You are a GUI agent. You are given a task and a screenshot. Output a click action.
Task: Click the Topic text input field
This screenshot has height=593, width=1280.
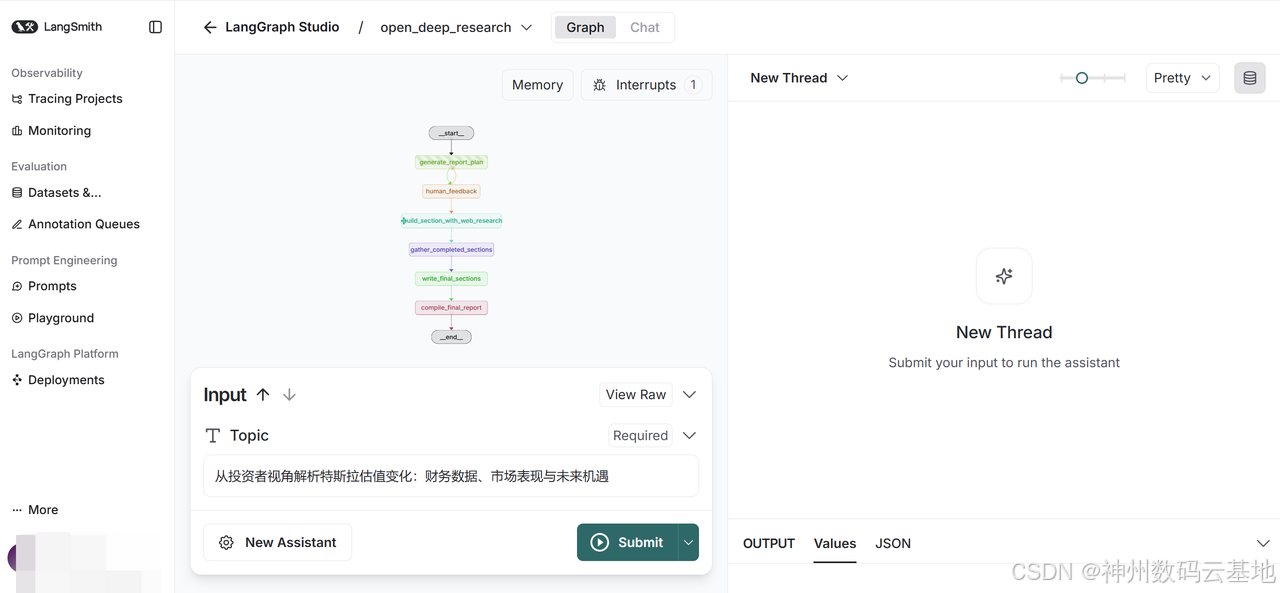pos(451,476)
